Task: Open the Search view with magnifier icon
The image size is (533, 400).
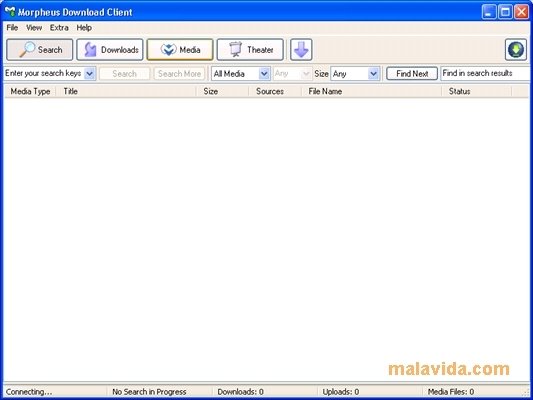Action: (x=39, y=50)
